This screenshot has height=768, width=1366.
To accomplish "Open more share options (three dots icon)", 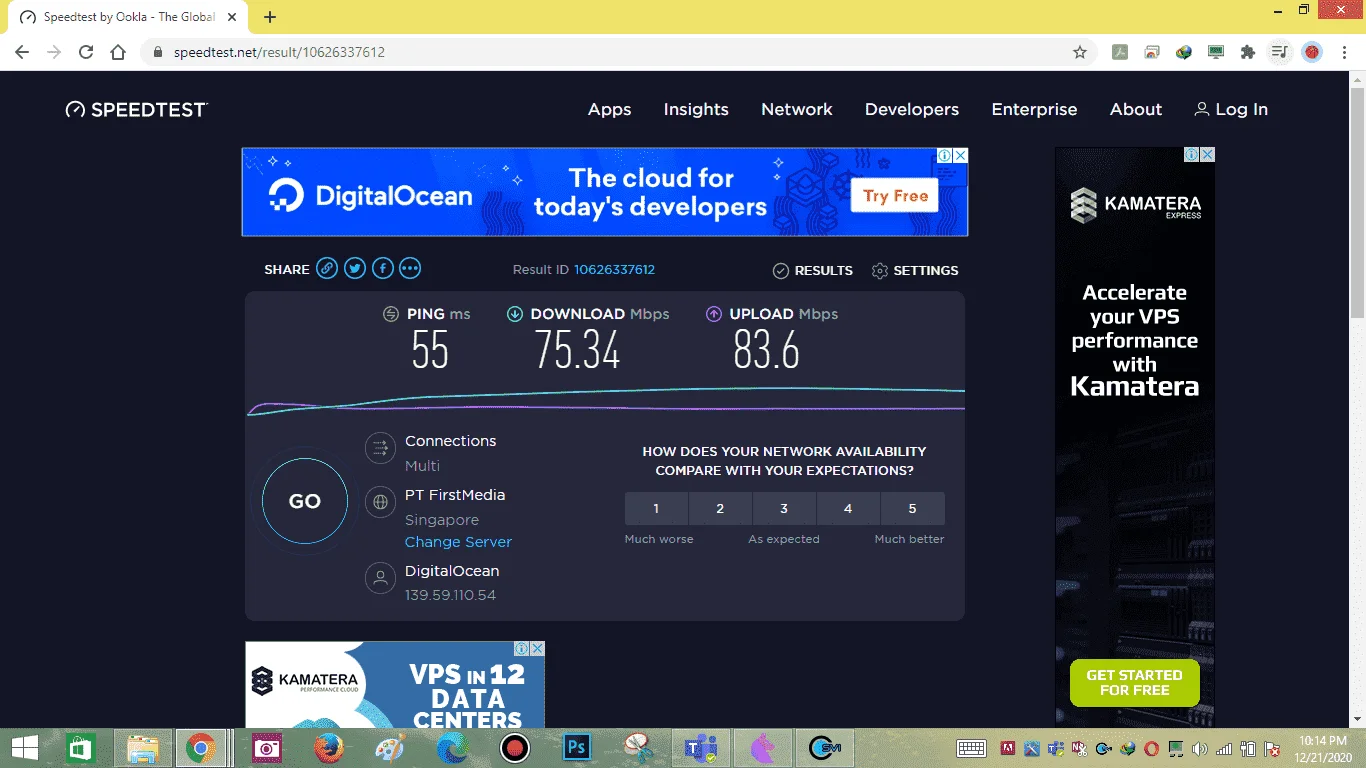I will coord(410,268).
